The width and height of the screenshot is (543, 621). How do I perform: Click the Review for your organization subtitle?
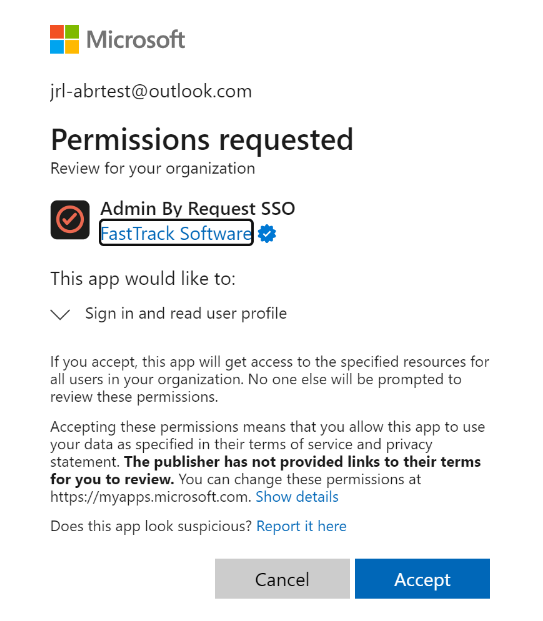153,169
